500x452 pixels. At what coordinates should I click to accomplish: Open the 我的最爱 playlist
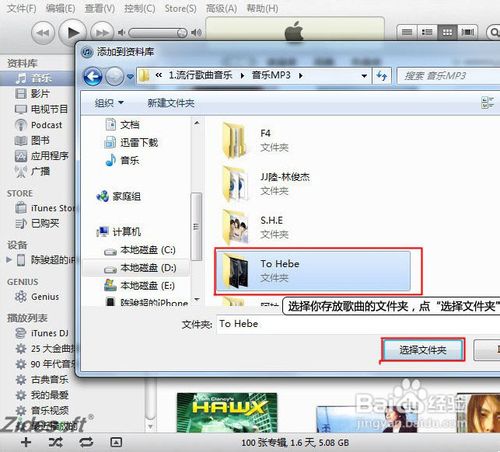(42, 395)
